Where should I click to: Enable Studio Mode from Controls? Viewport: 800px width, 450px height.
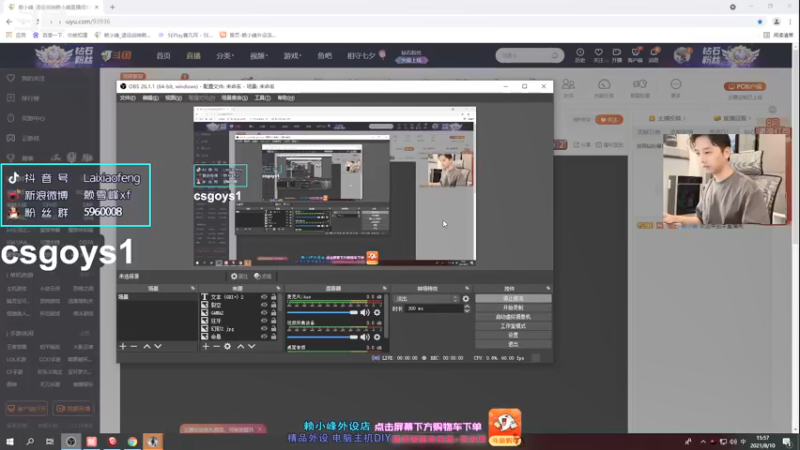click(513, 326)
